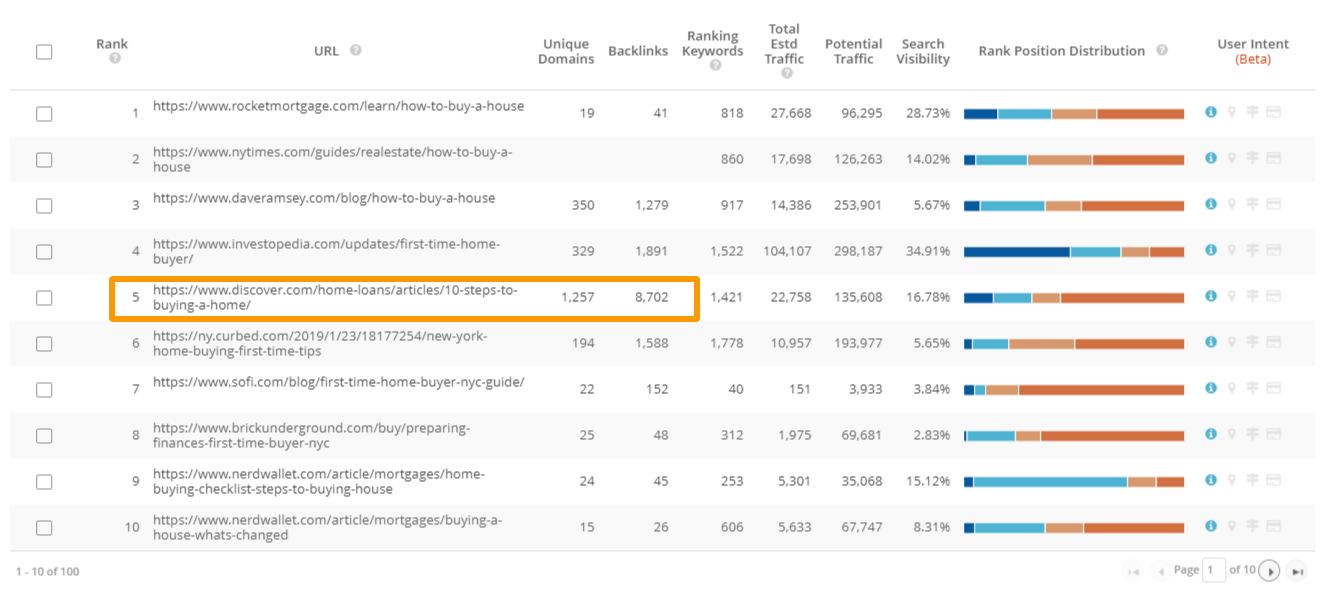The height and width of the screenshot is (599, 1322).
Task: Click the potential traffic value 253,901
Action: (x=859, y=206)
